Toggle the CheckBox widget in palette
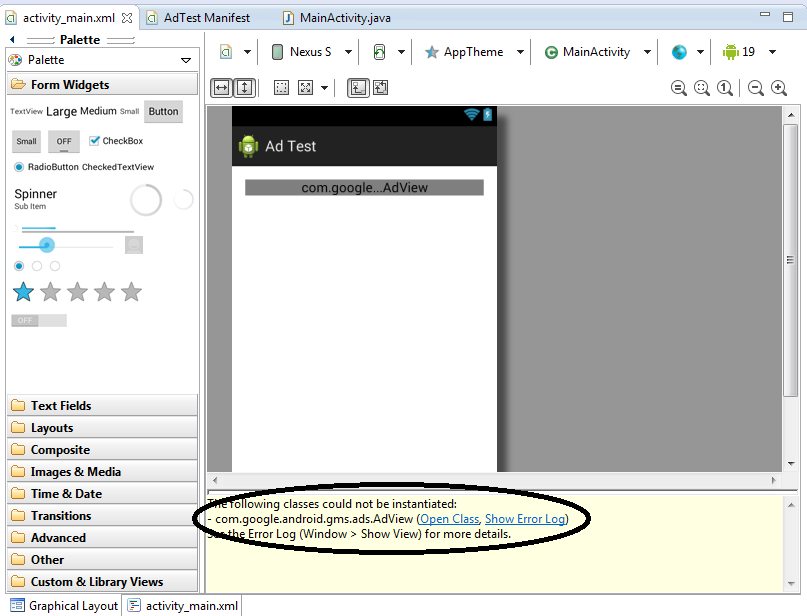The height and width of the screenshot is (616, 807). coord(116,141)
